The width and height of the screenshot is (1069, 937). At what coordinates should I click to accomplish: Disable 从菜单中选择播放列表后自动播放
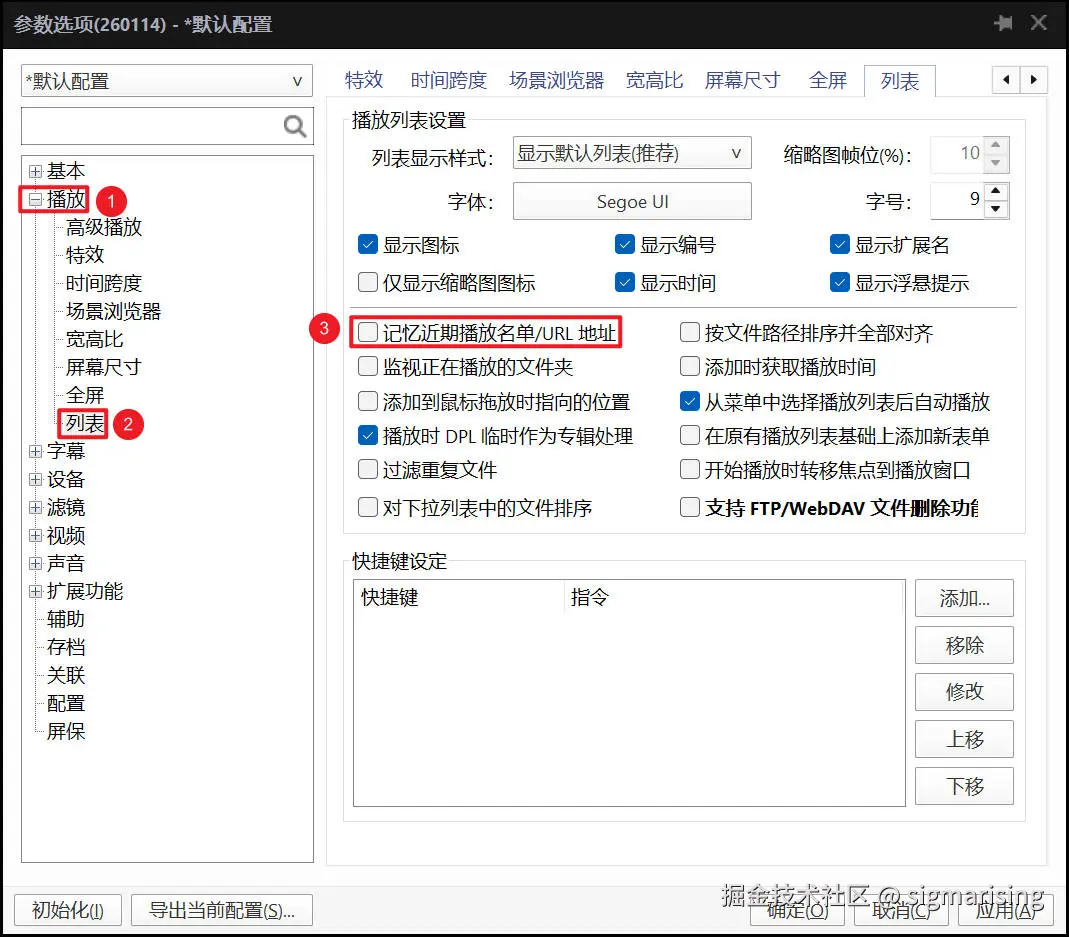click(689, 401)
